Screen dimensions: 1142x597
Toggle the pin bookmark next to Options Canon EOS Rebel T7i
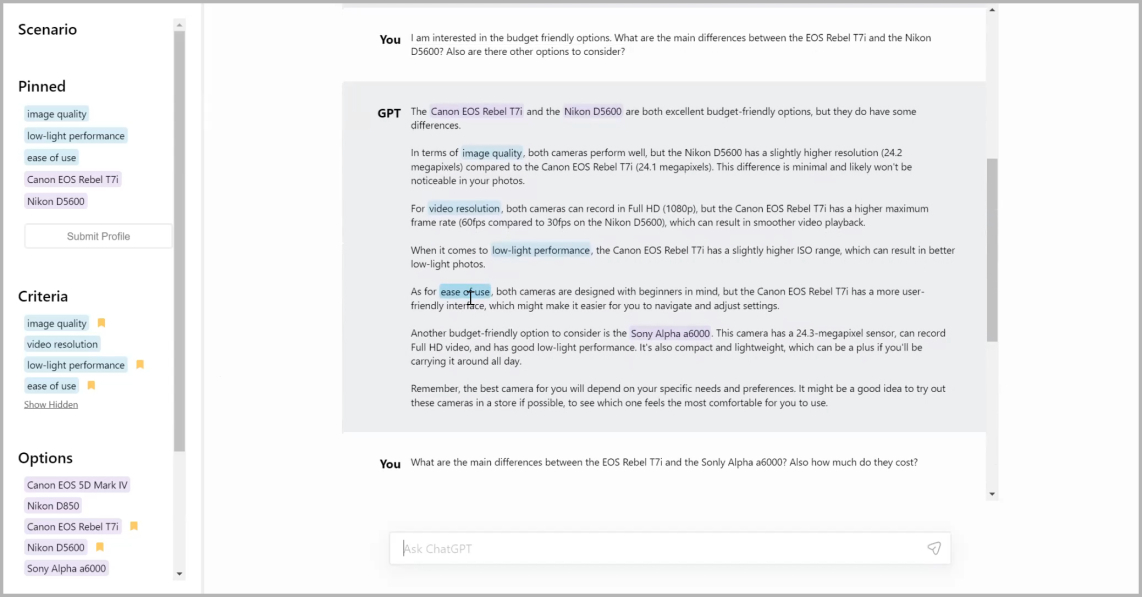point(133,526)
